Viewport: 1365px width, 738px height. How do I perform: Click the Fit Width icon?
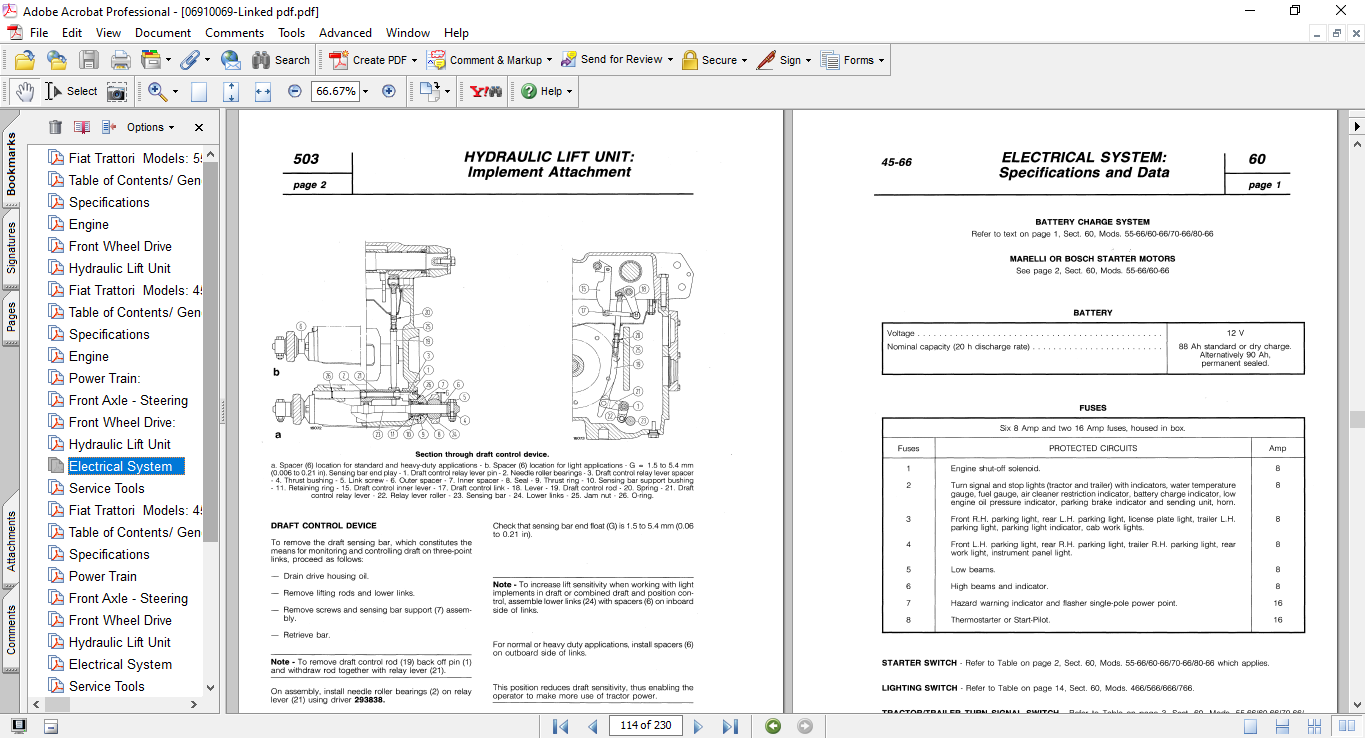pos(263,91)
